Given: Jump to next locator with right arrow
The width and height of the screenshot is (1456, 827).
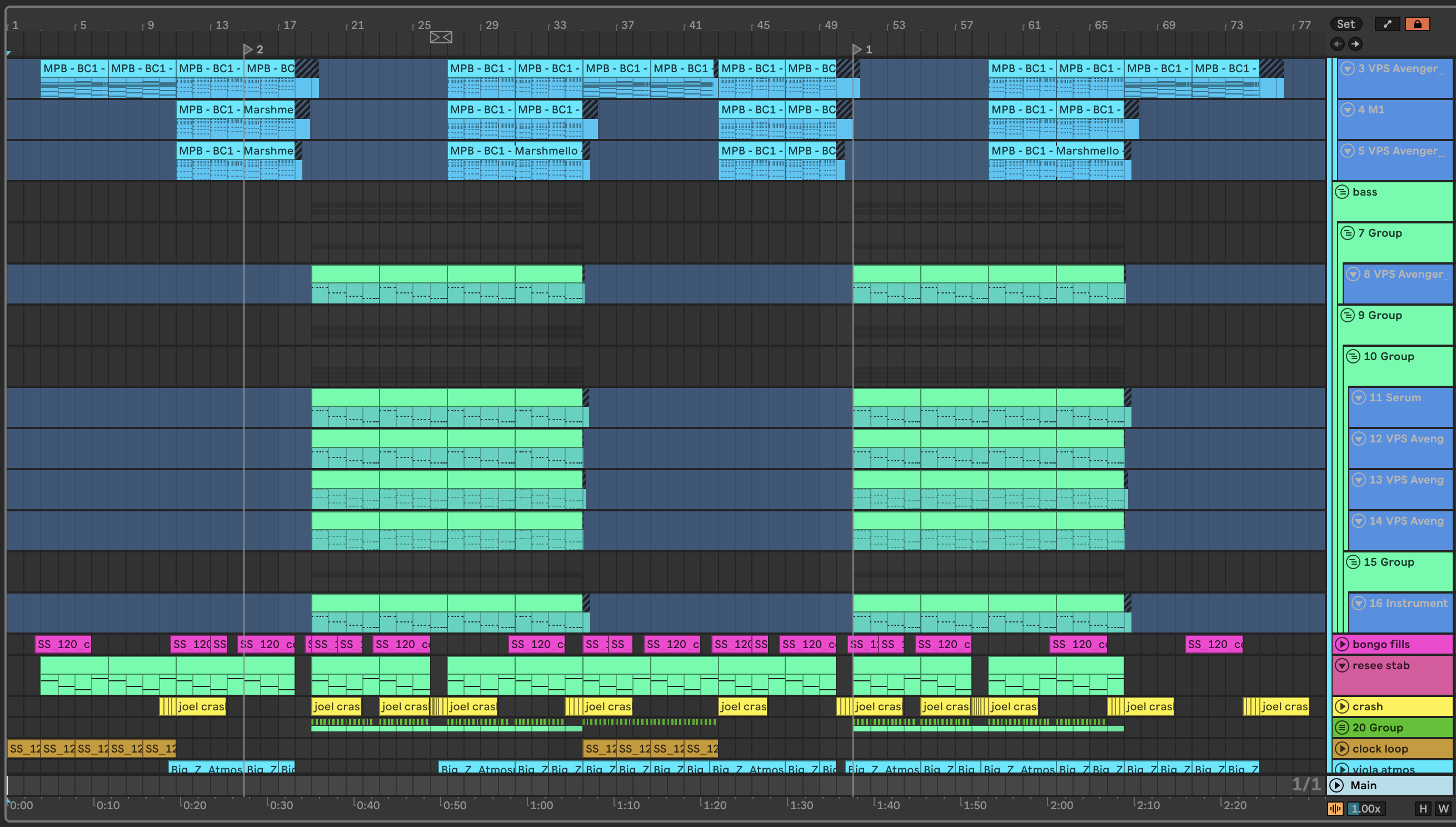Looking at the screenshot, I should 1355,44.
